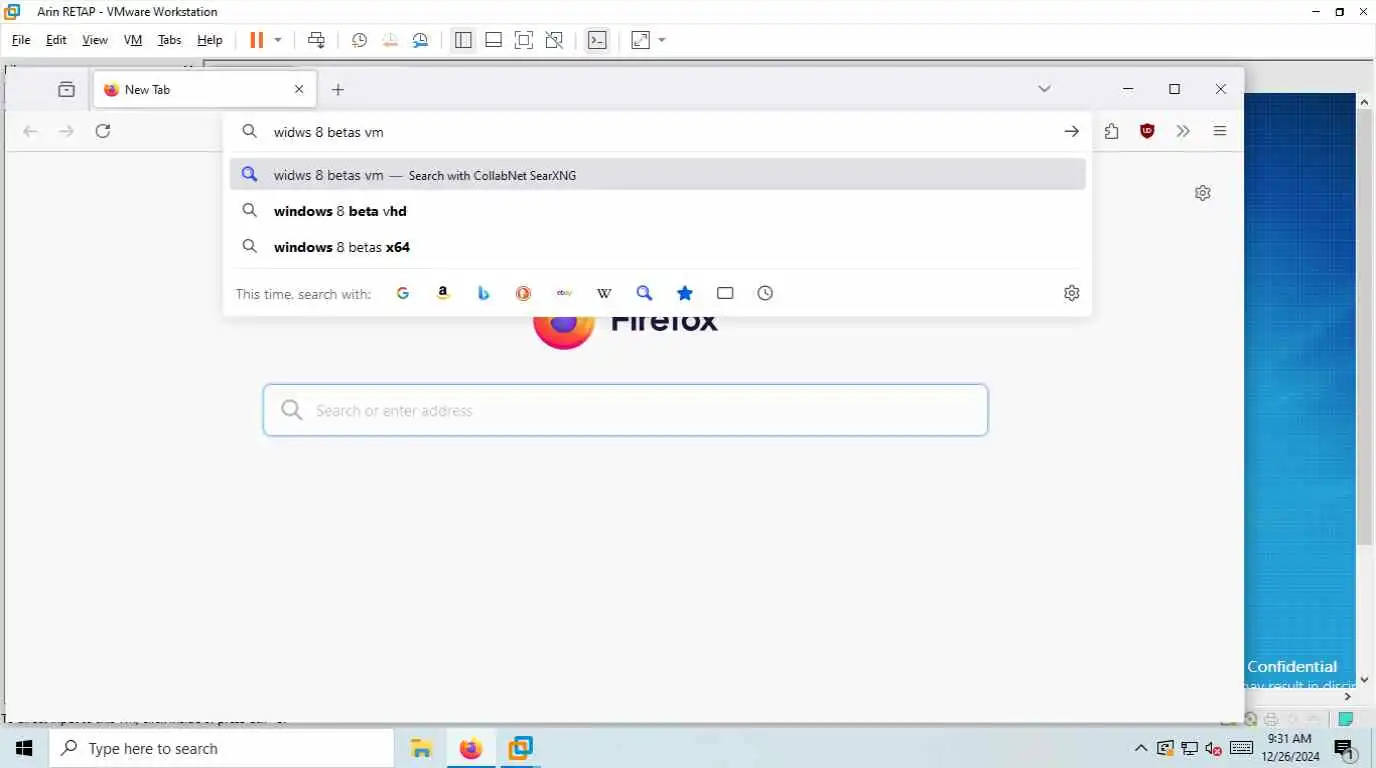Reload the current Firefox page

coord(103,131)
